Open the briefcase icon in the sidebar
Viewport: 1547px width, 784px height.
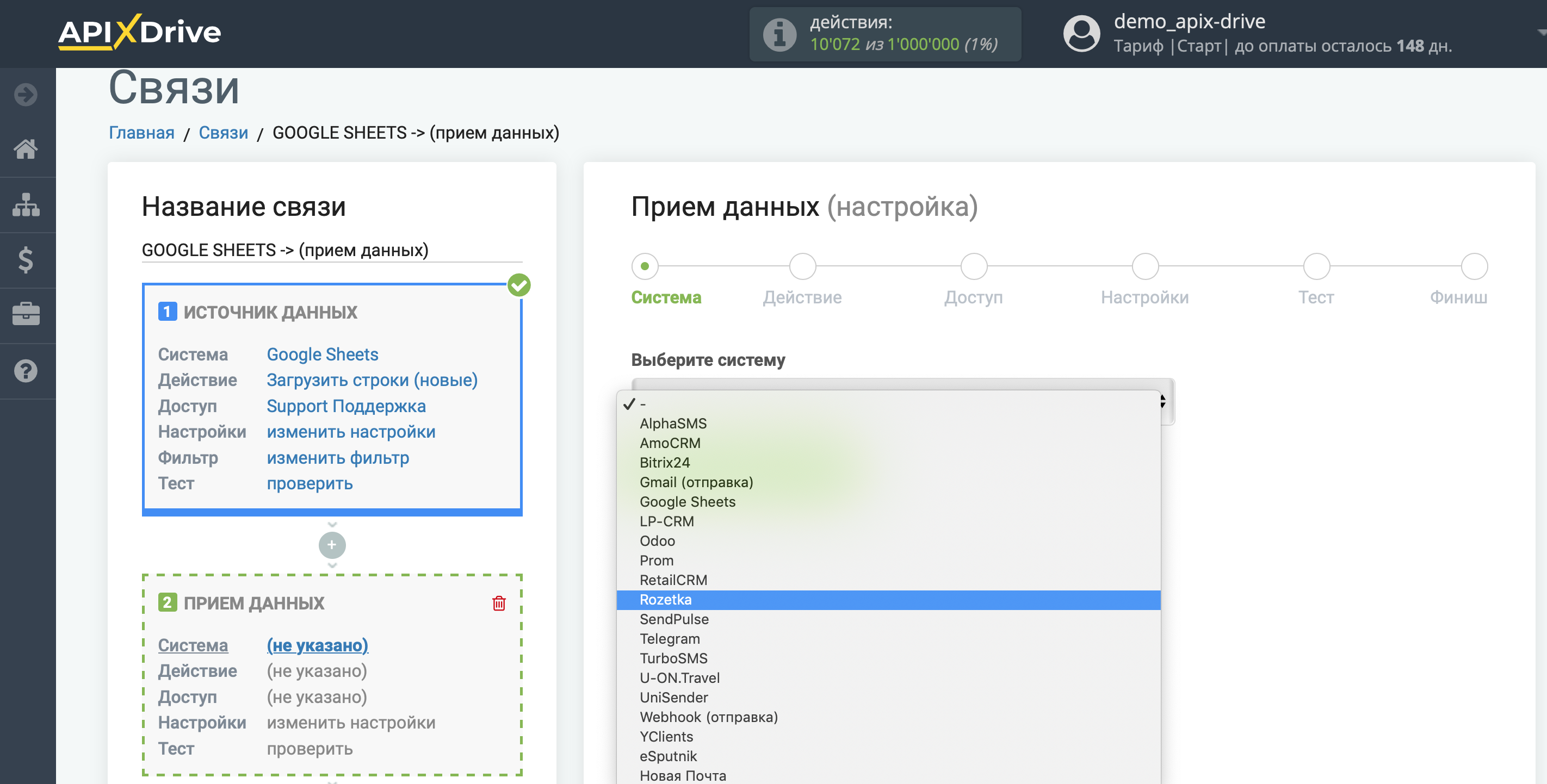26,314
